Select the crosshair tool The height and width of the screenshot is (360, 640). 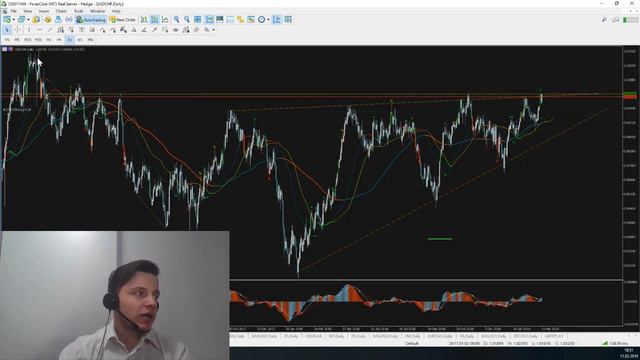18,30
